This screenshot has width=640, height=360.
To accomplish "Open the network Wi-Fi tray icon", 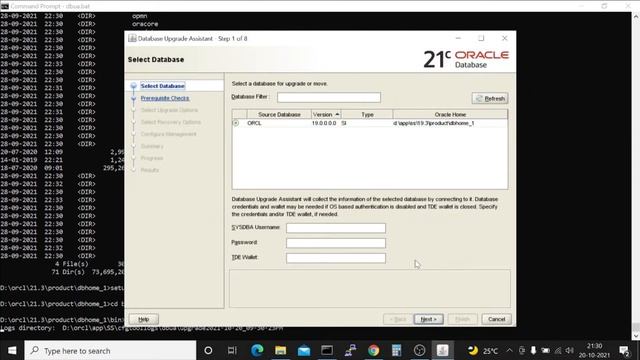I will pyautogui.click(x=558, y=351).
